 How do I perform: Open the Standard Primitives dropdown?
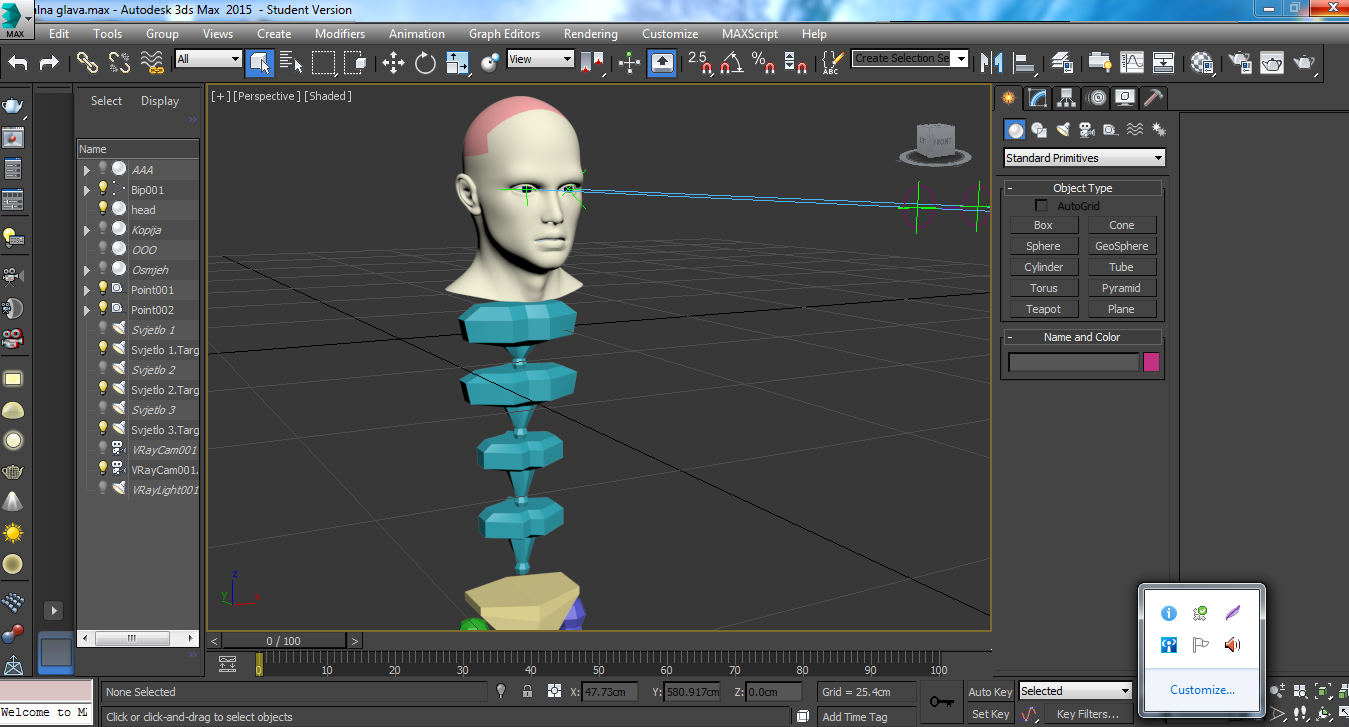(x=1084, y=158)
